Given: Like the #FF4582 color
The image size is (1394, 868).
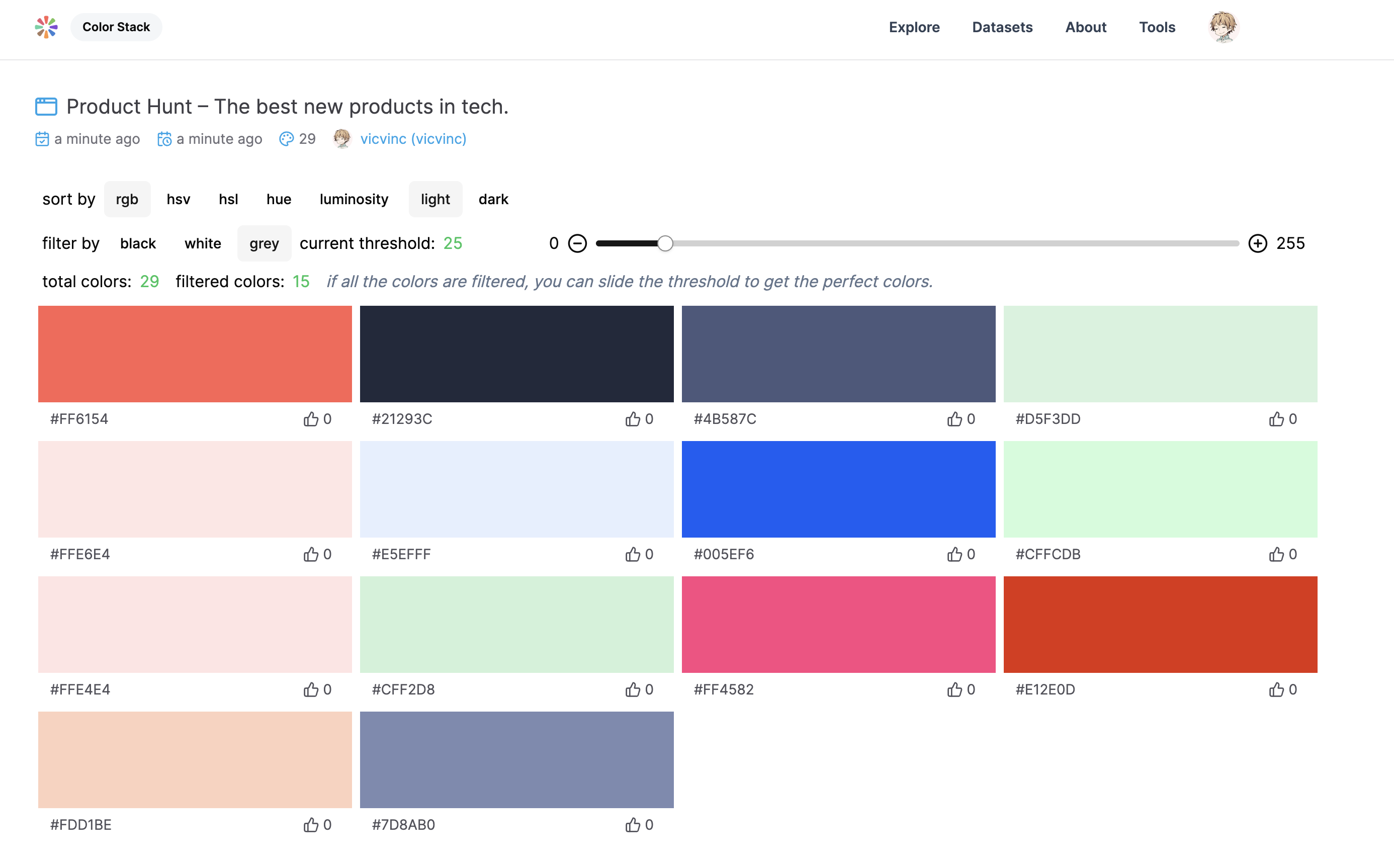Looking at the screenshot, I should (x=955, y=689).
